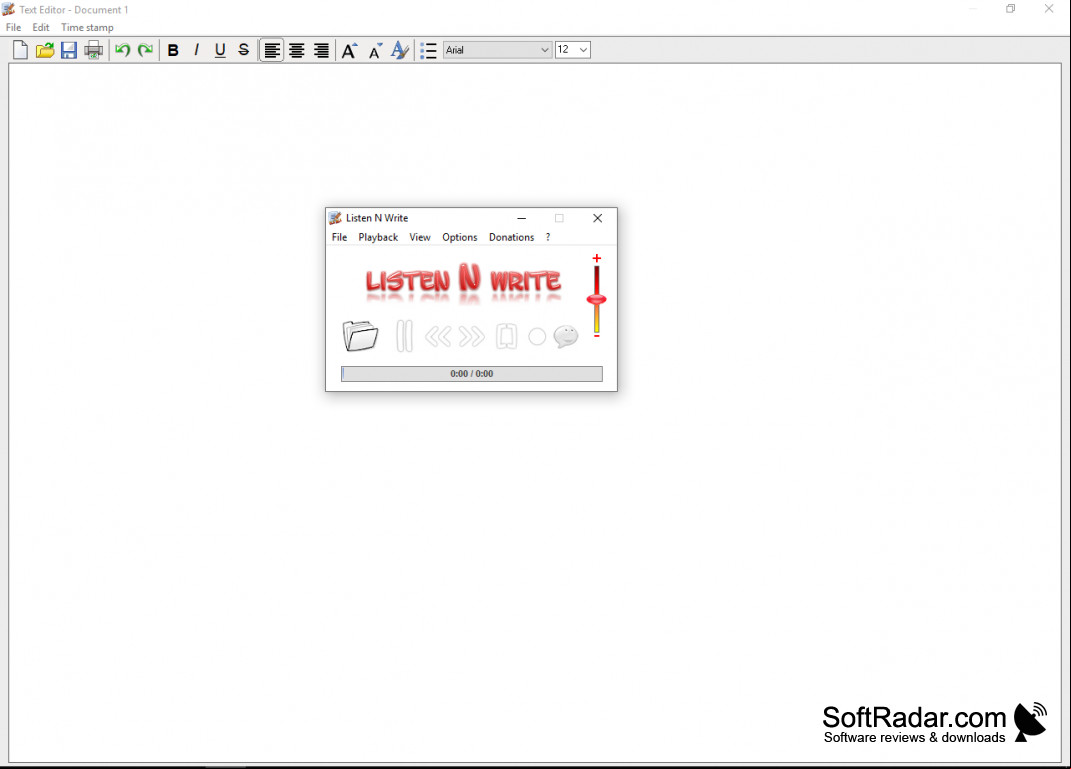This screenshot has height=769, width=1071.
Task: Open the Text Editor Edit menu
Action: pyautogui.click(x=41, y=27)
